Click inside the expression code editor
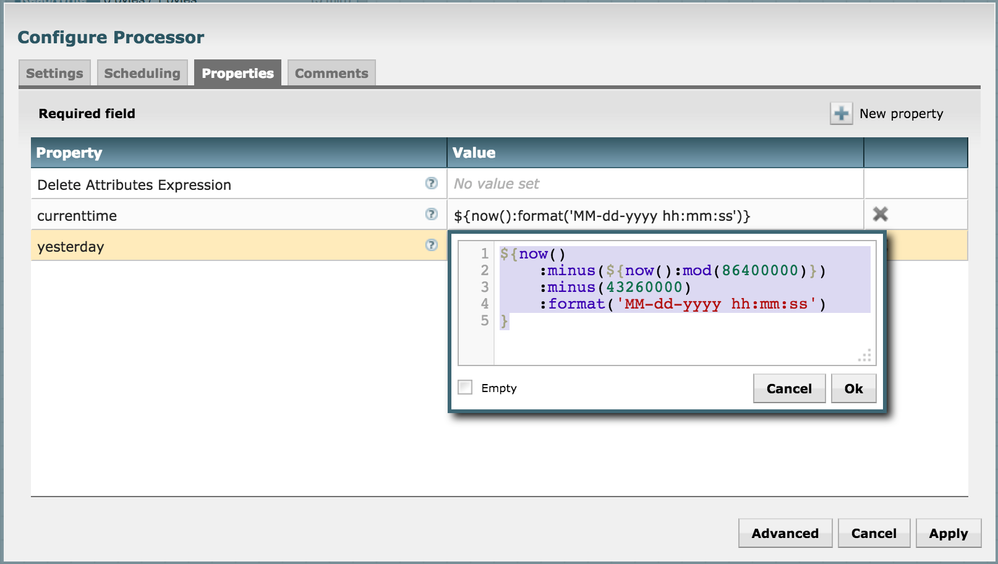998x564 pixels. pos(680,330)
